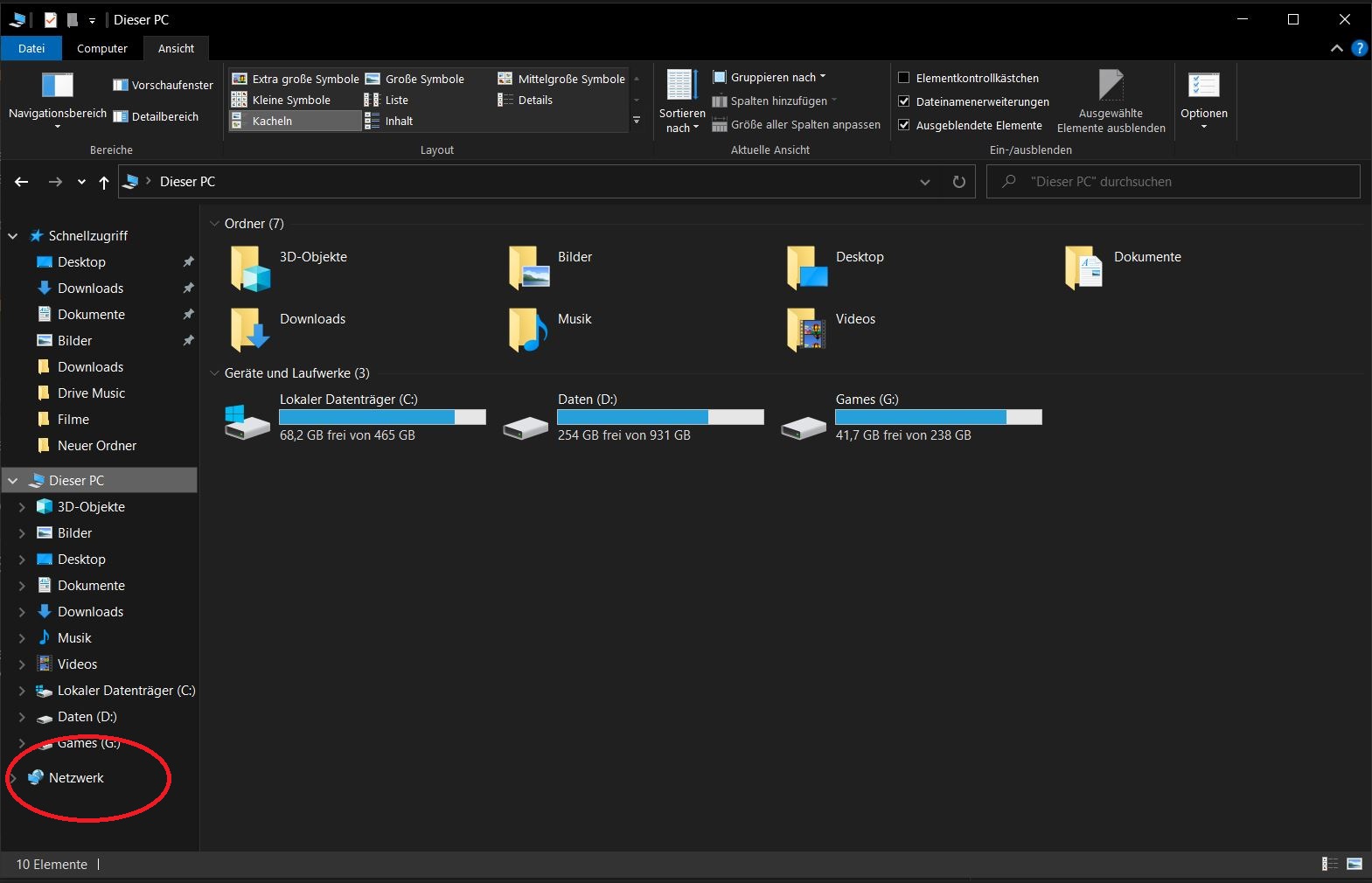Collapse the Dieser PC tree node
Viewport: 1372px width, 883px height.
tap(13, 481)
